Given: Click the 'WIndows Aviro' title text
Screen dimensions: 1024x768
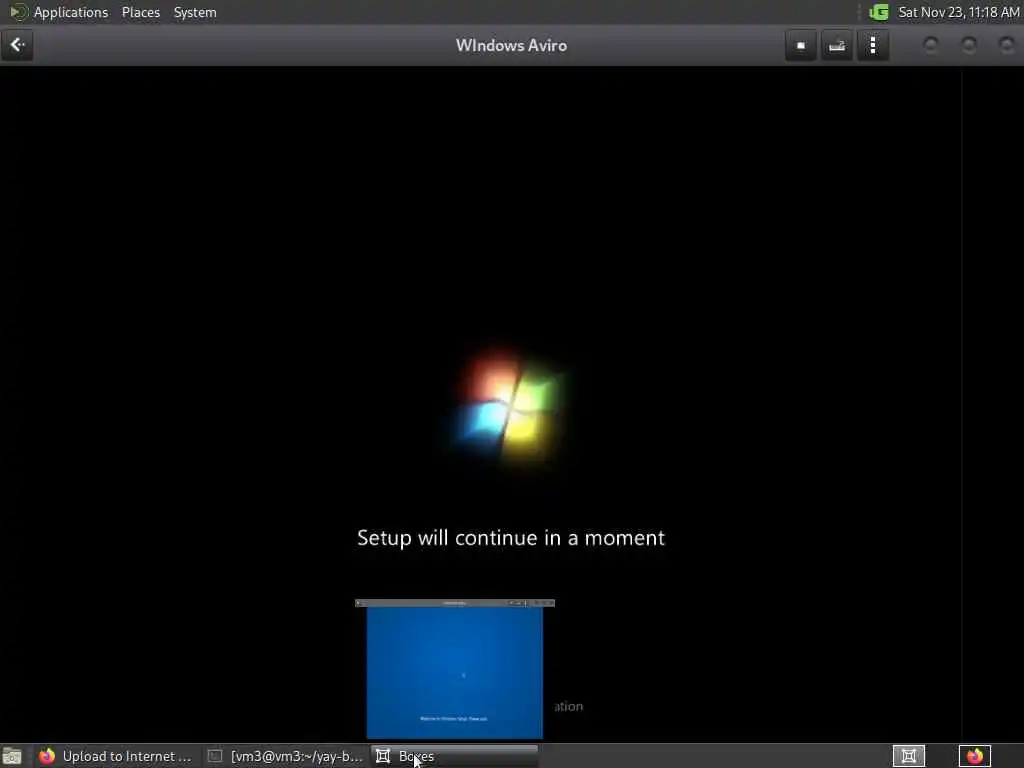Looking at the screenshot, I should tap(511, 46).
